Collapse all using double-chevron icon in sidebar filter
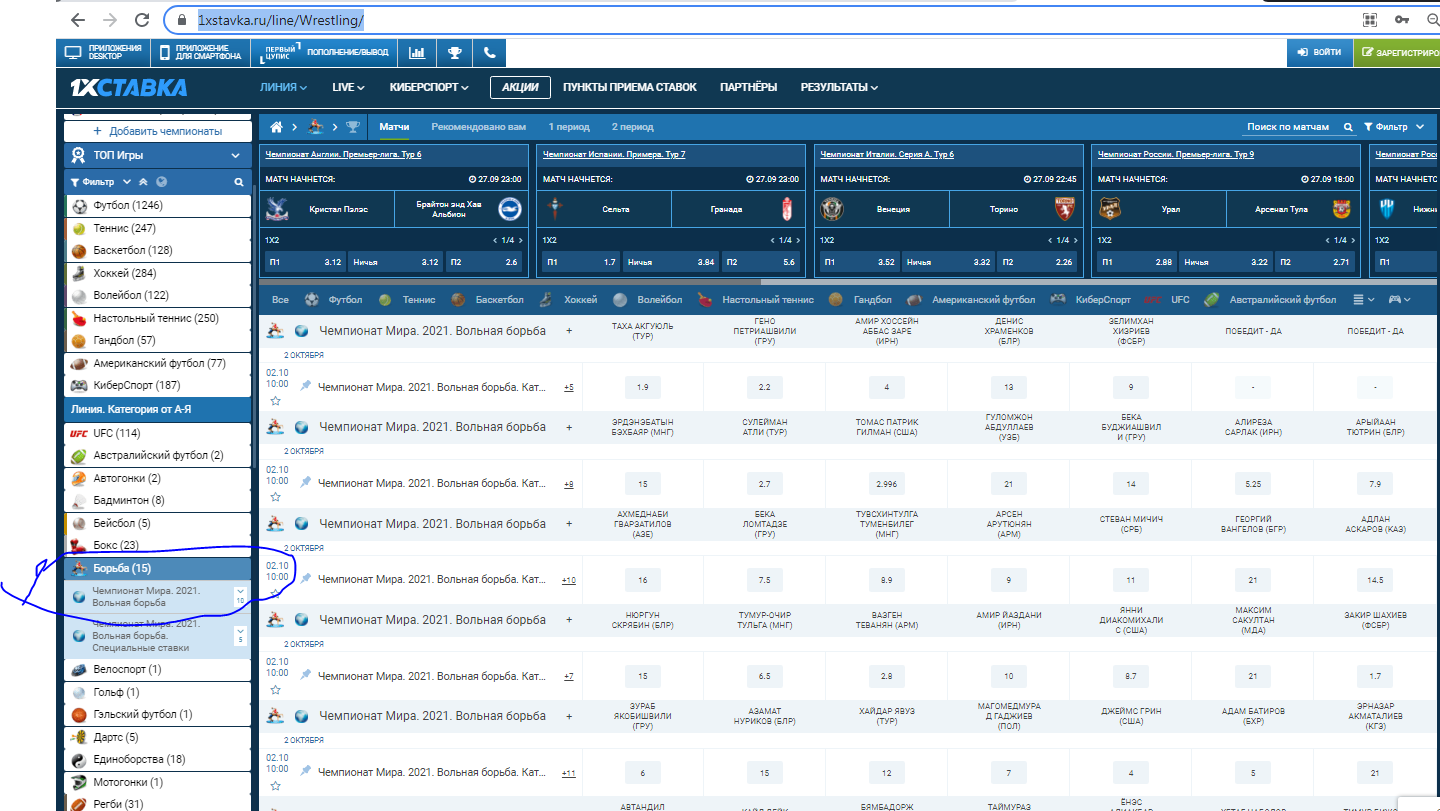 coord(143,182)
